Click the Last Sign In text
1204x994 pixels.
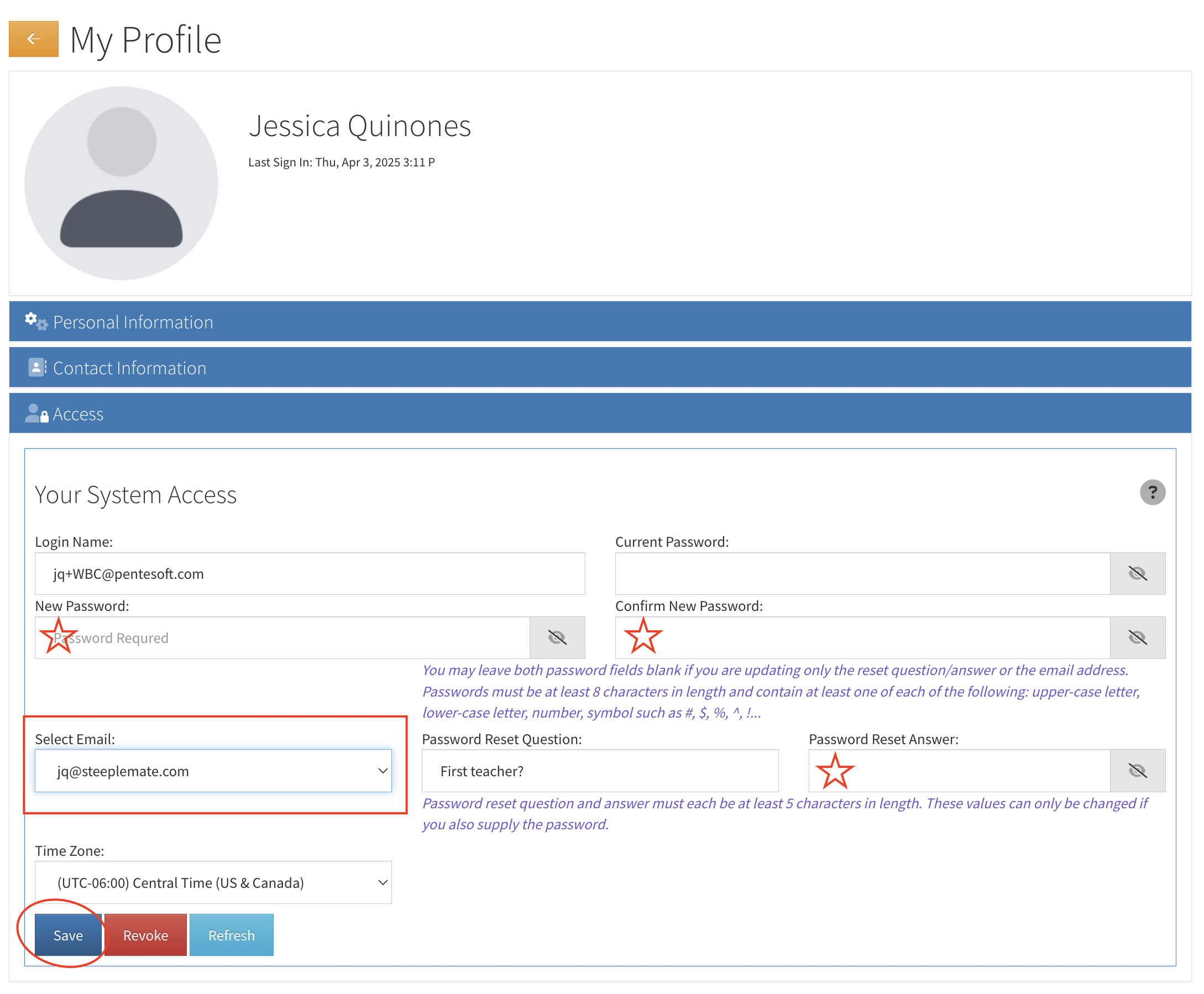coord(341,162)
